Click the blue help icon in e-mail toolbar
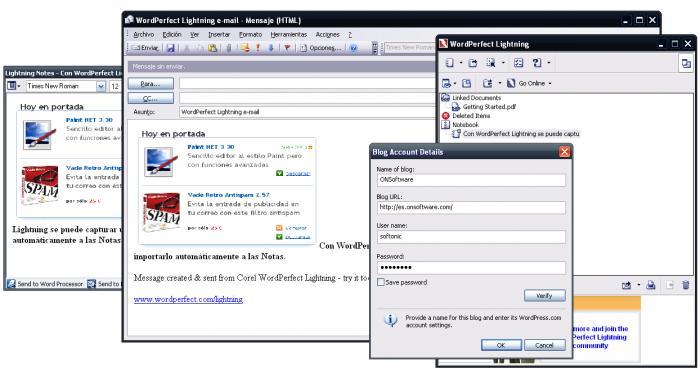Image resolution: width=700 pixels, height=370 pixels. [353, 48]
